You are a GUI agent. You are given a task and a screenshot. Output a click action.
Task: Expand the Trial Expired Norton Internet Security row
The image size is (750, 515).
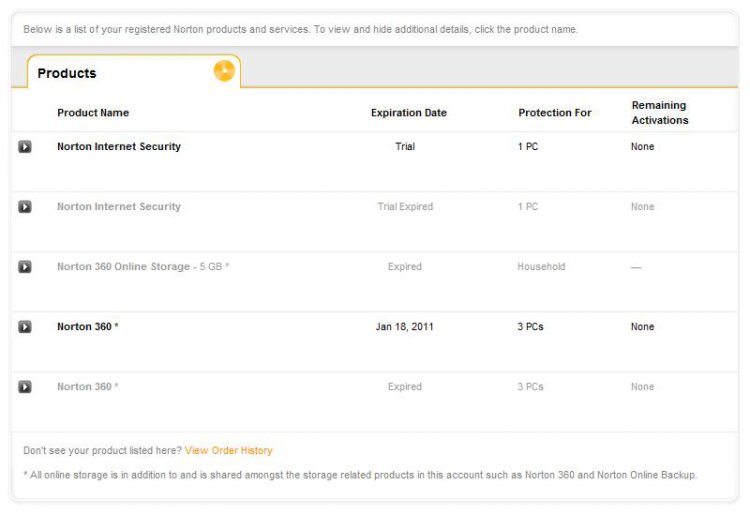tap(25, 207)
